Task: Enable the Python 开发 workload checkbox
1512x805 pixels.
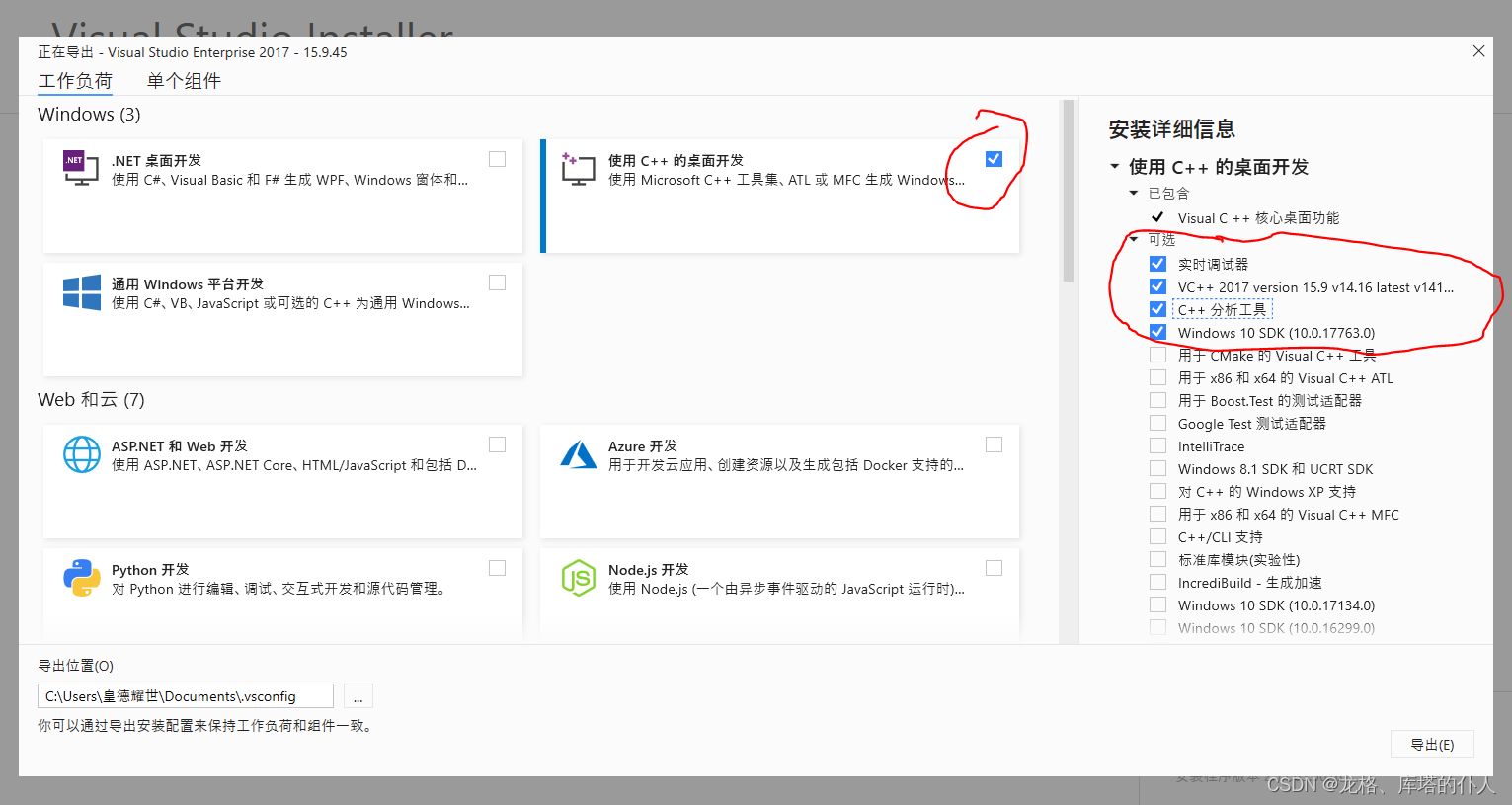Action: 497,567
